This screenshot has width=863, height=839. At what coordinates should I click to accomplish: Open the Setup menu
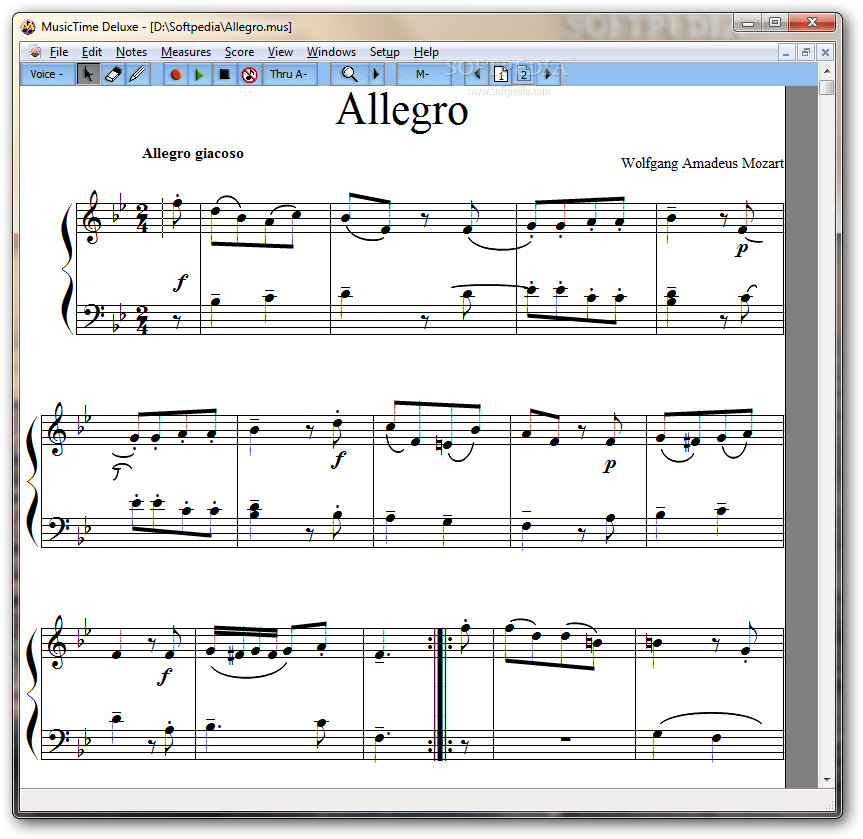[385, 52]
